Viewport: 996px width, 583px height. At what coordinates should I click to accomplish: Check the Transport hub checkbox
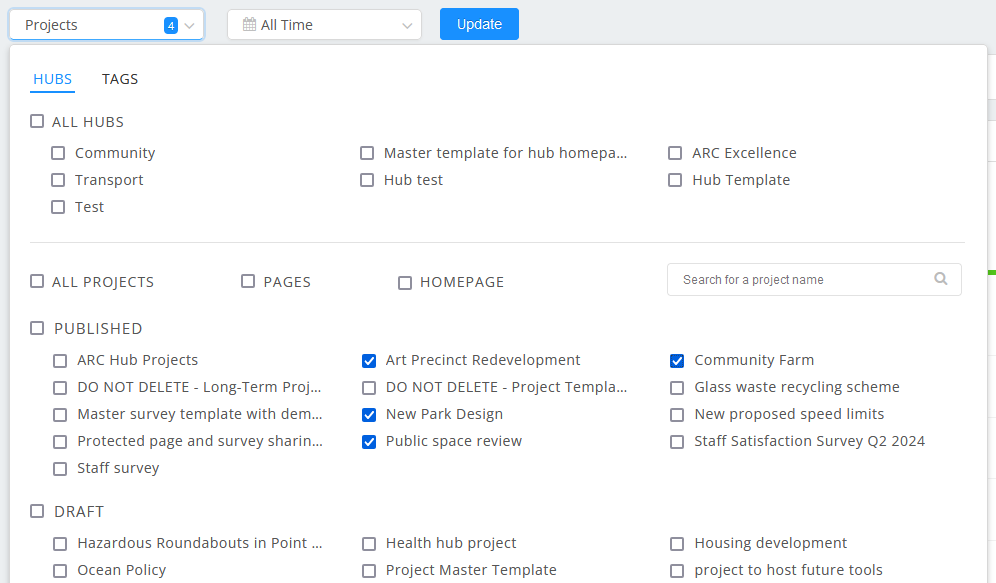coord(58,180)
